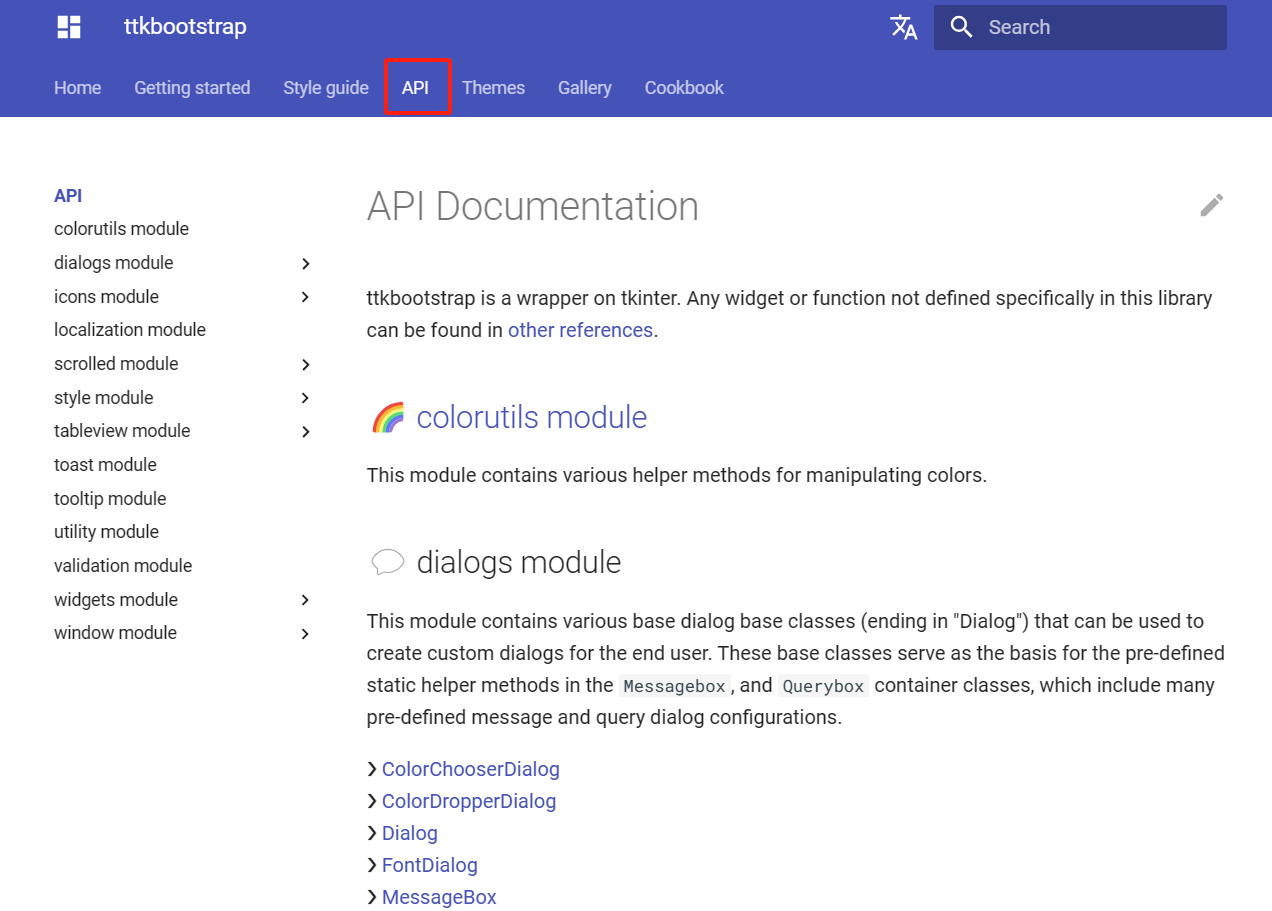Viewport: 1272px width, 911px height.
Task: Select validation module in sidebar
Action: click(123, 566)
